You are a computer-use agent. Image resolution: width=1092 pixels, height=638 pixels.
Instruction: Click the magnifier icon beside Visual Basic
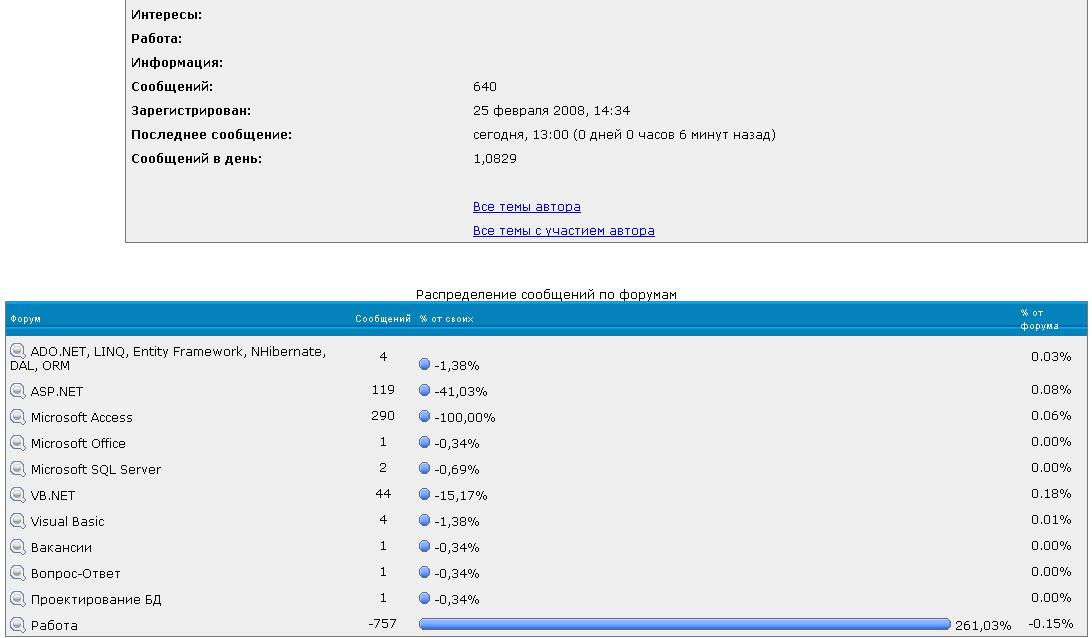coord(17,521)
